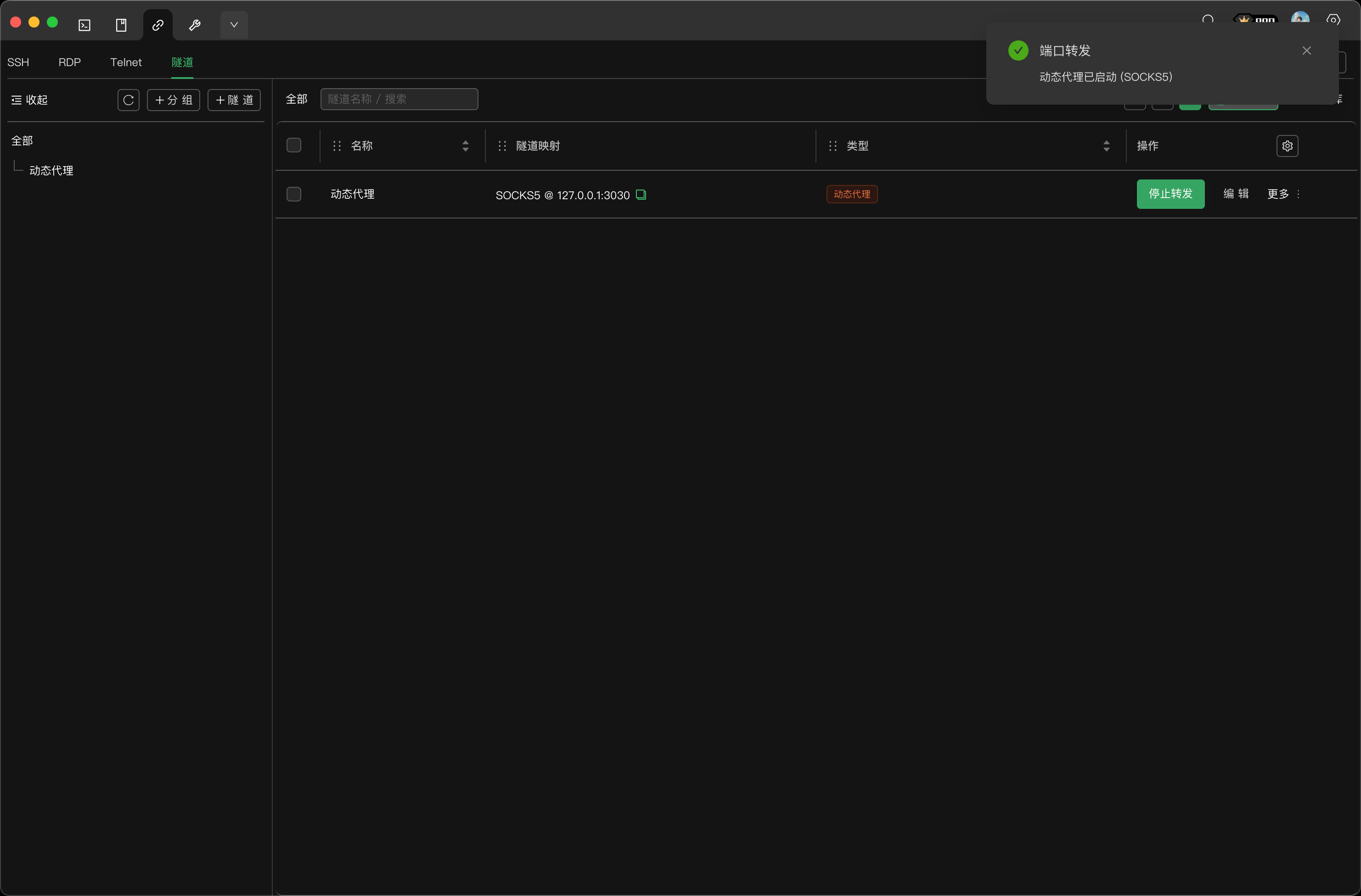Toggle the select-all checkbox in table header
1361x896 pixels.
click(x=294, y=145)
